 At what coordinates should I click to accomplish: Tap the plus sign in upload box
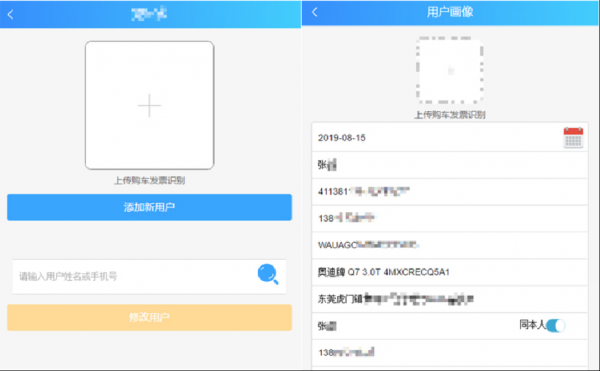[149, 105]
